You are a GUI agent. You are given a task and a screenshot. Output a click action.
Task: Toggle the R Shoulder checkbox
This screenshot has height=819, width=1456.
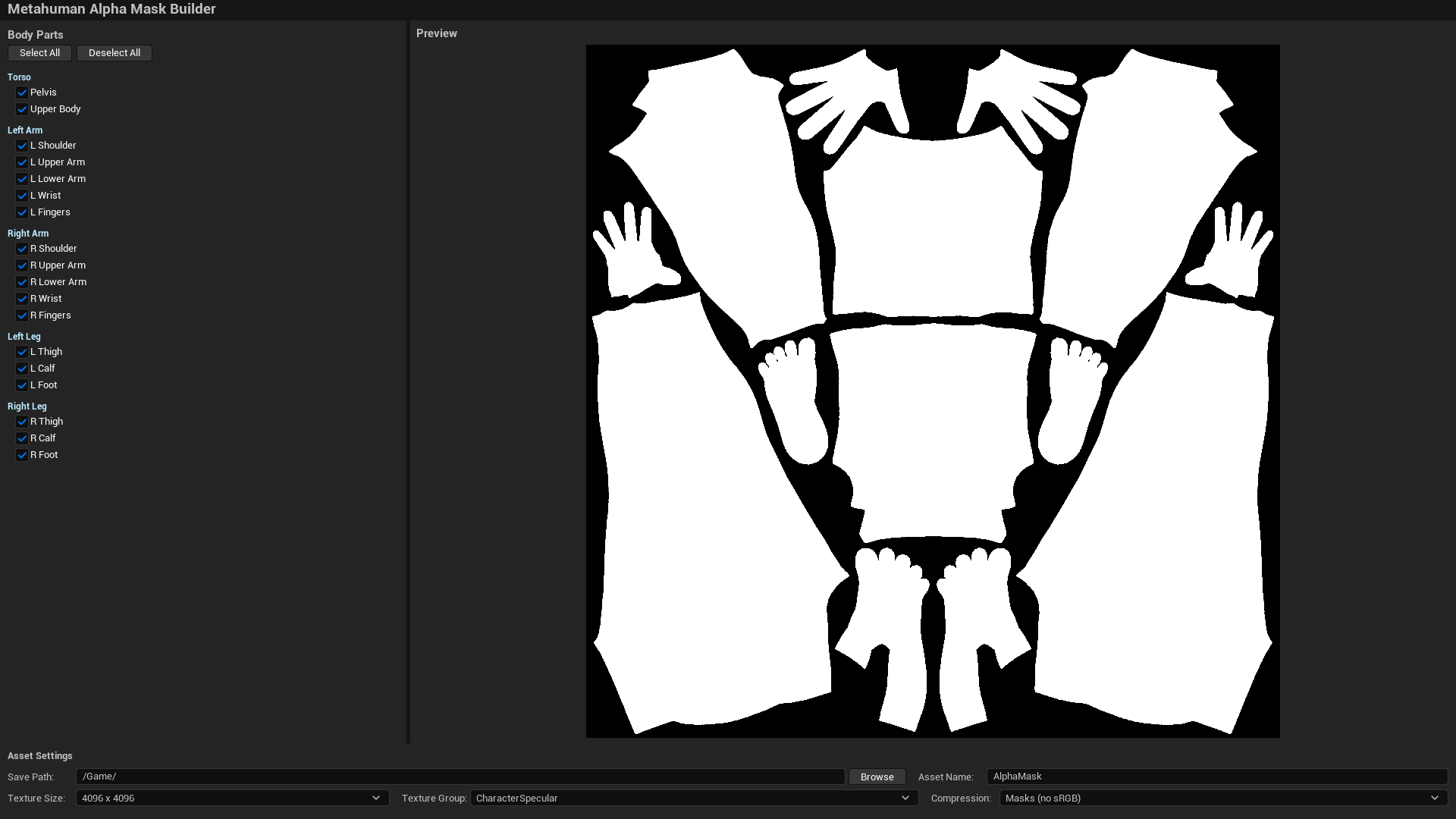click(22, 249)
